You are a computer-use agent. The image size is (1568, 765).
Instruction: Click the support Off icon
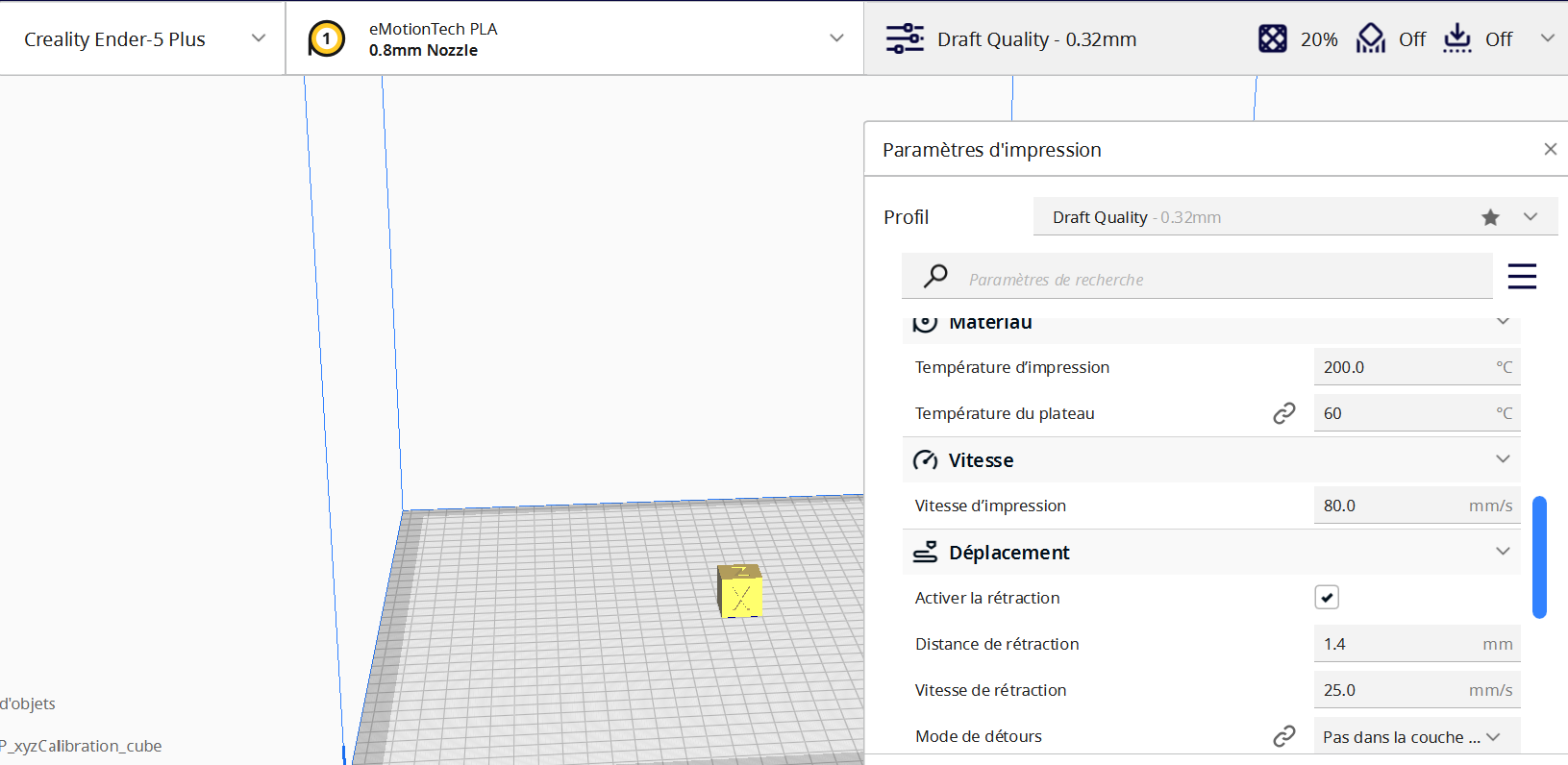1371,39
